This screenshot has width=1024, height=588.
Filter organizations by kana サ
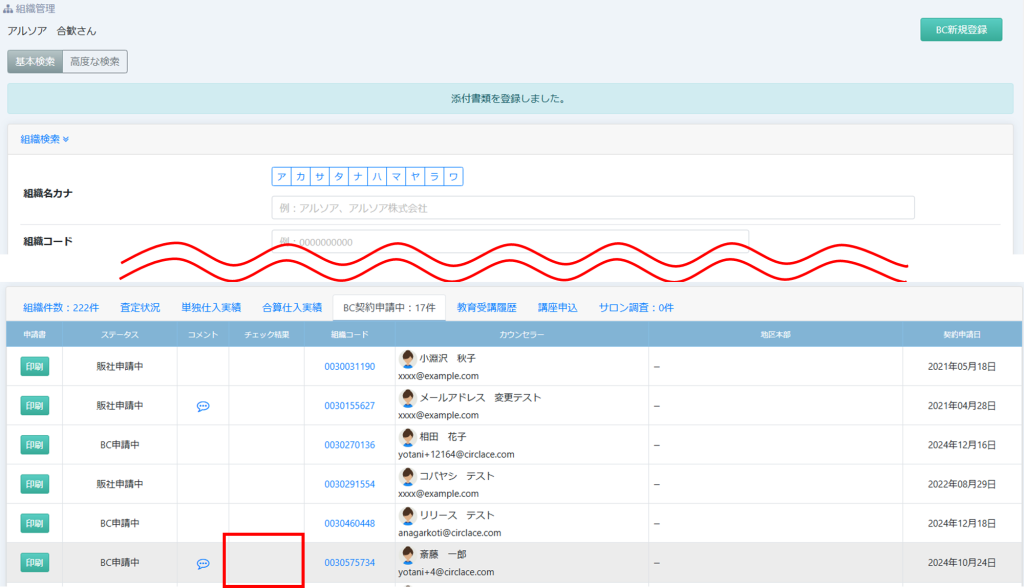point(320,177)
